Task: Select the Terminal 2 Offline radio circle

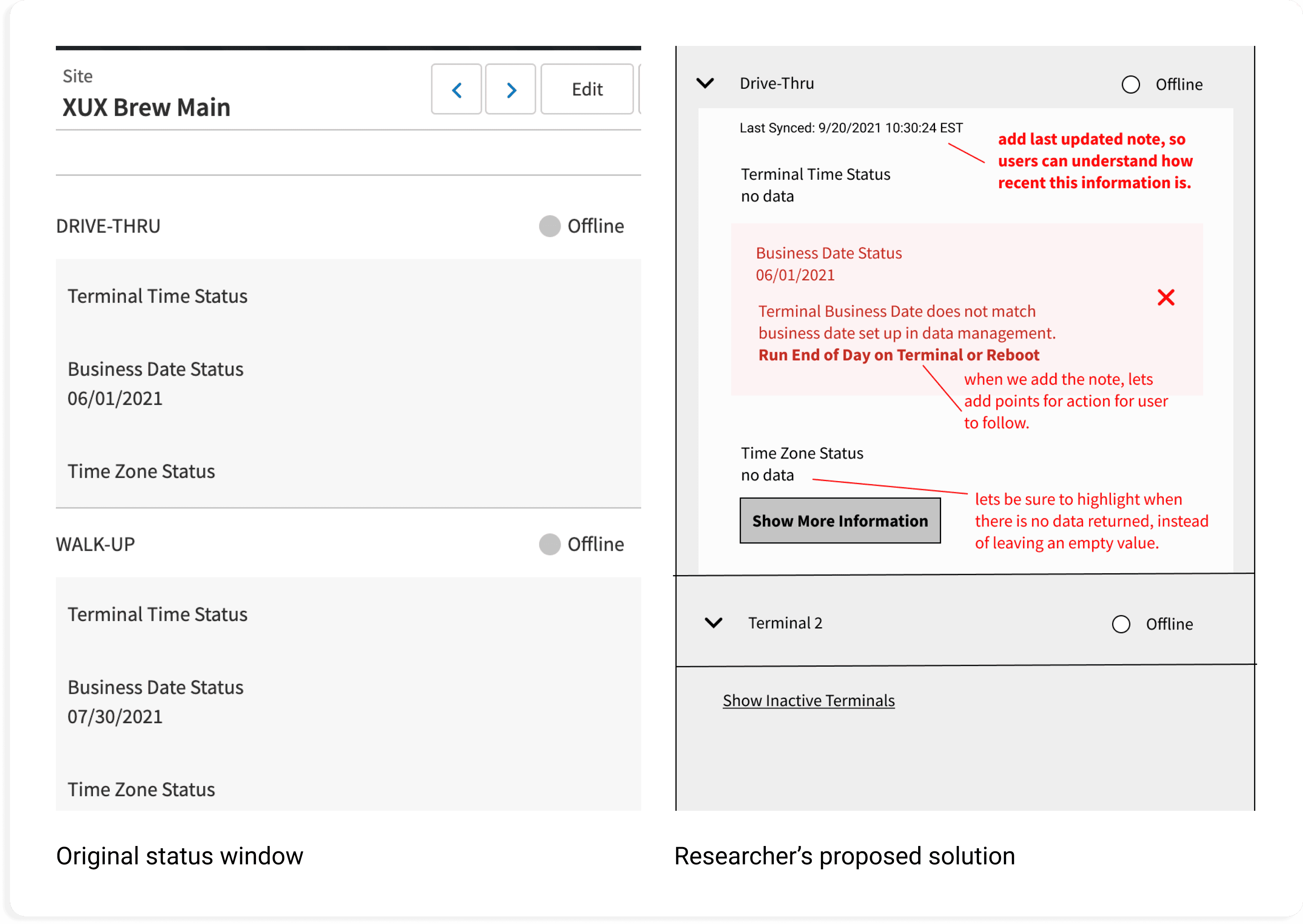Action: pos(1121,624)
